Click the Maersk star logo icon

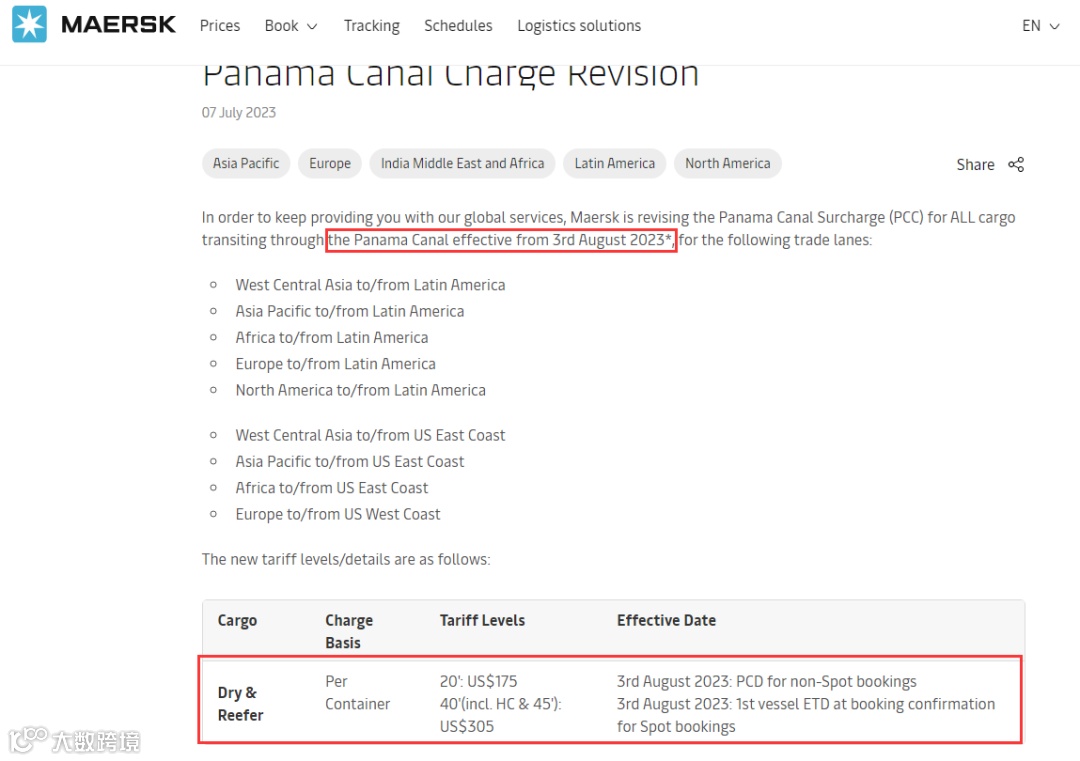point(29,24)
